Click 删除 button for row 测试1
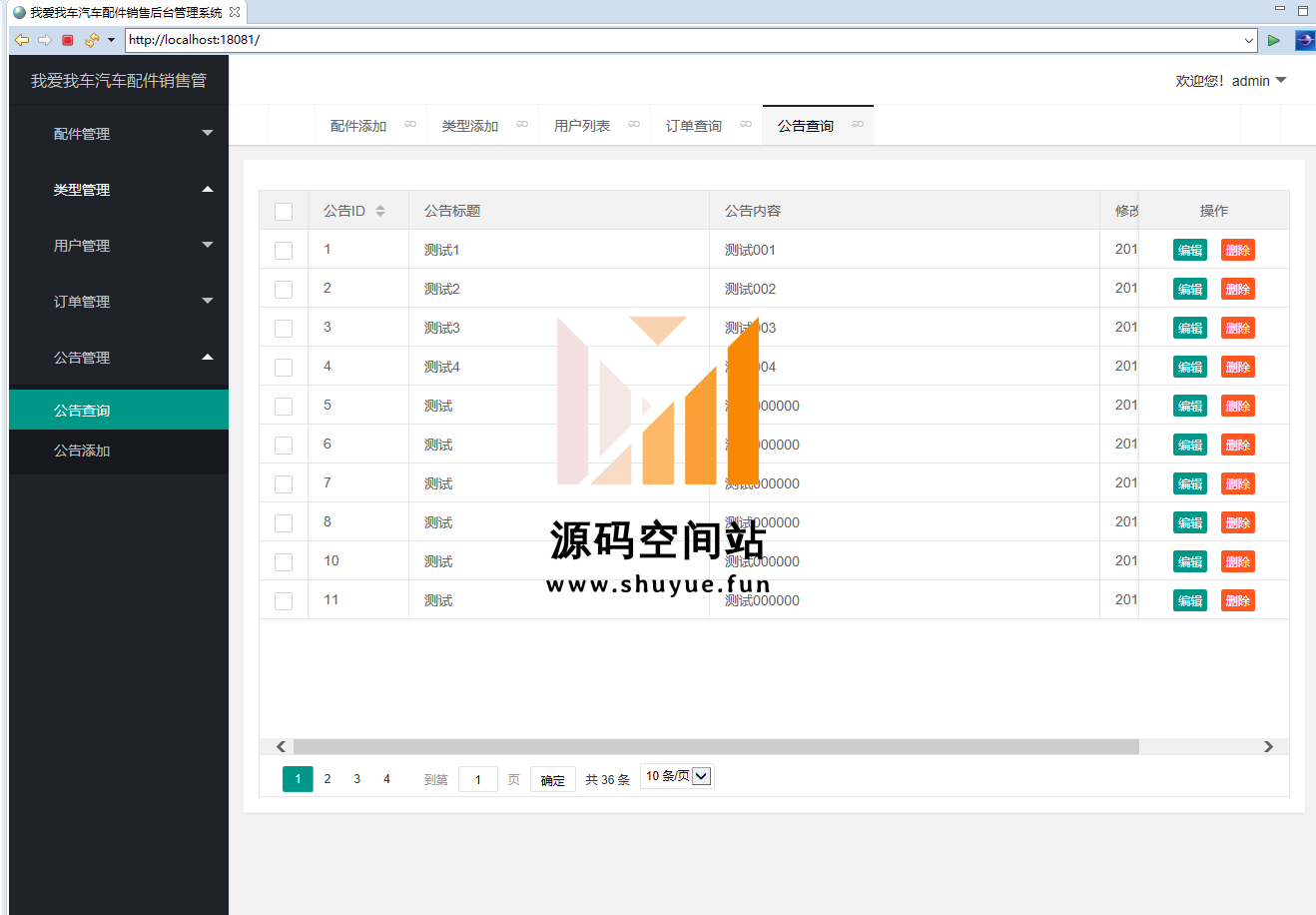 (x=1238, y=251)
